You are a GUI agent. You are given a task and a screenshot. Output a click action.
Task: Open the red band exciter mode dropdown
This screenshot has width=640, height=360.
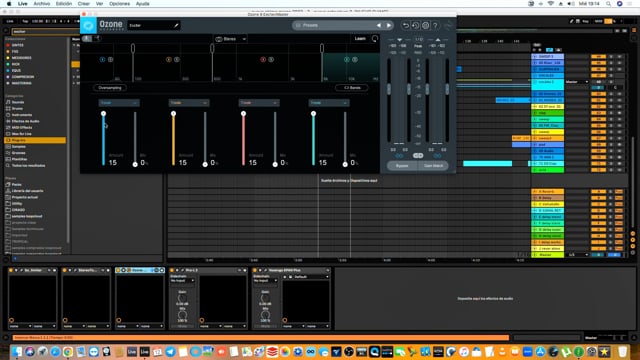[259, 103]
